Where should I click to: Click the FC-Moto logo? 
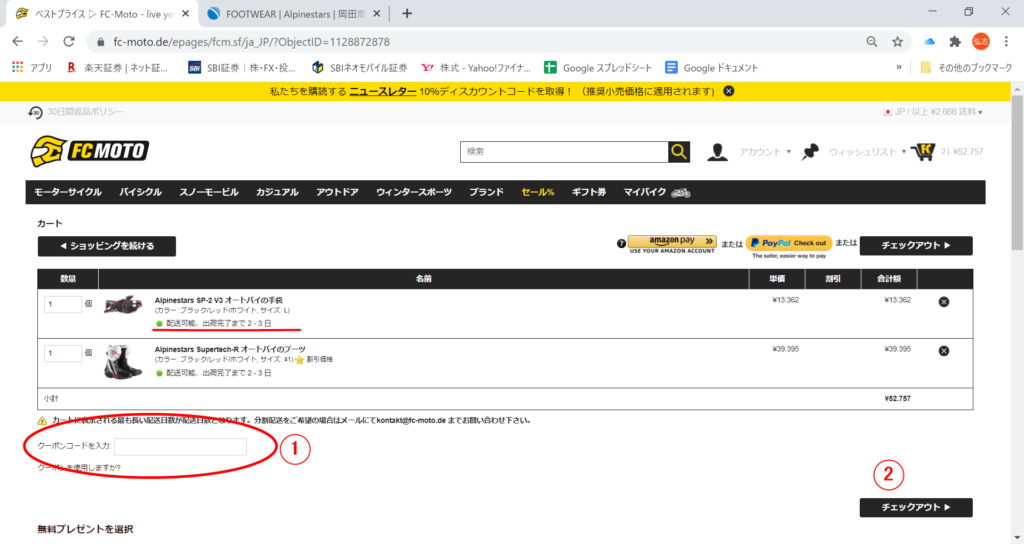point(89,152)
